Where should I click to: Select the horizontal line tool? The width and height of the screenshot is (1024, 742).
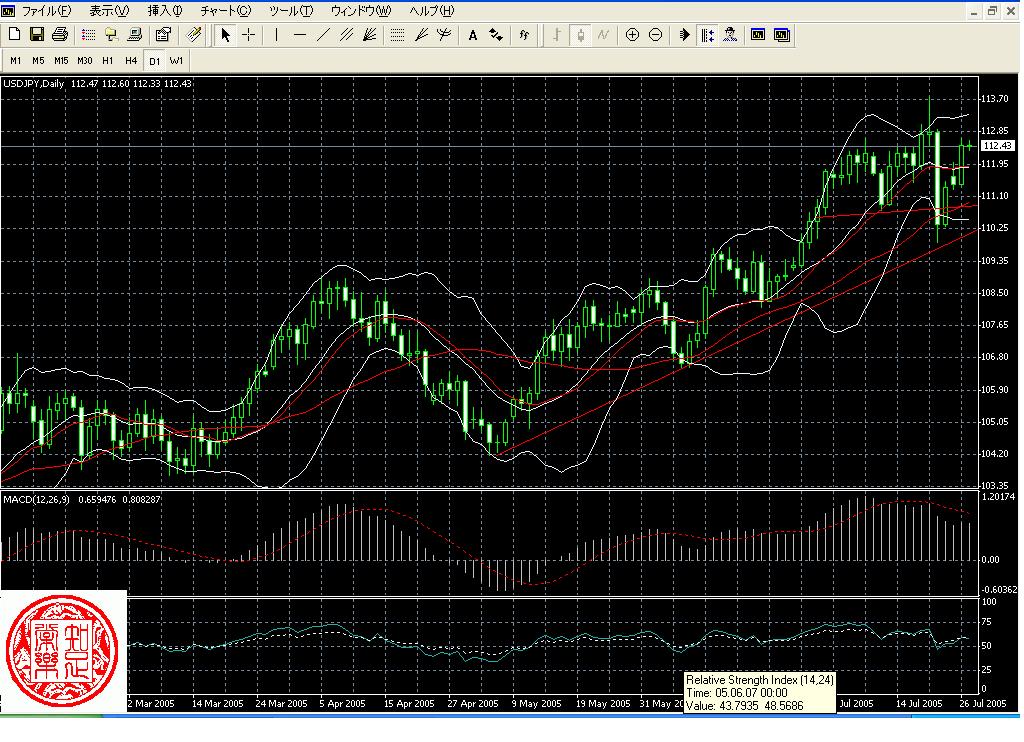click(x=301, y=35)
